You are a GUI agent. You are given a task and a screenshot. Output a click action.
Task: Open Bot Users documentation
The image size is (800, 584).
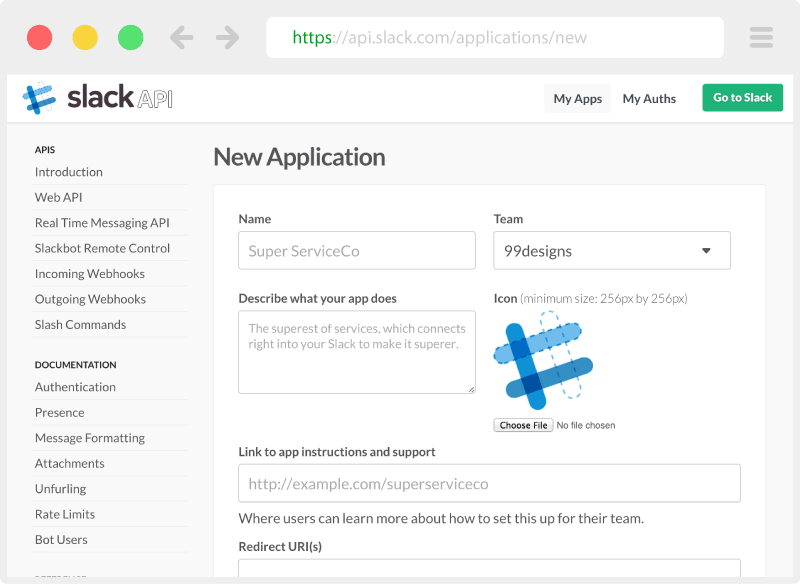[61, 540]
